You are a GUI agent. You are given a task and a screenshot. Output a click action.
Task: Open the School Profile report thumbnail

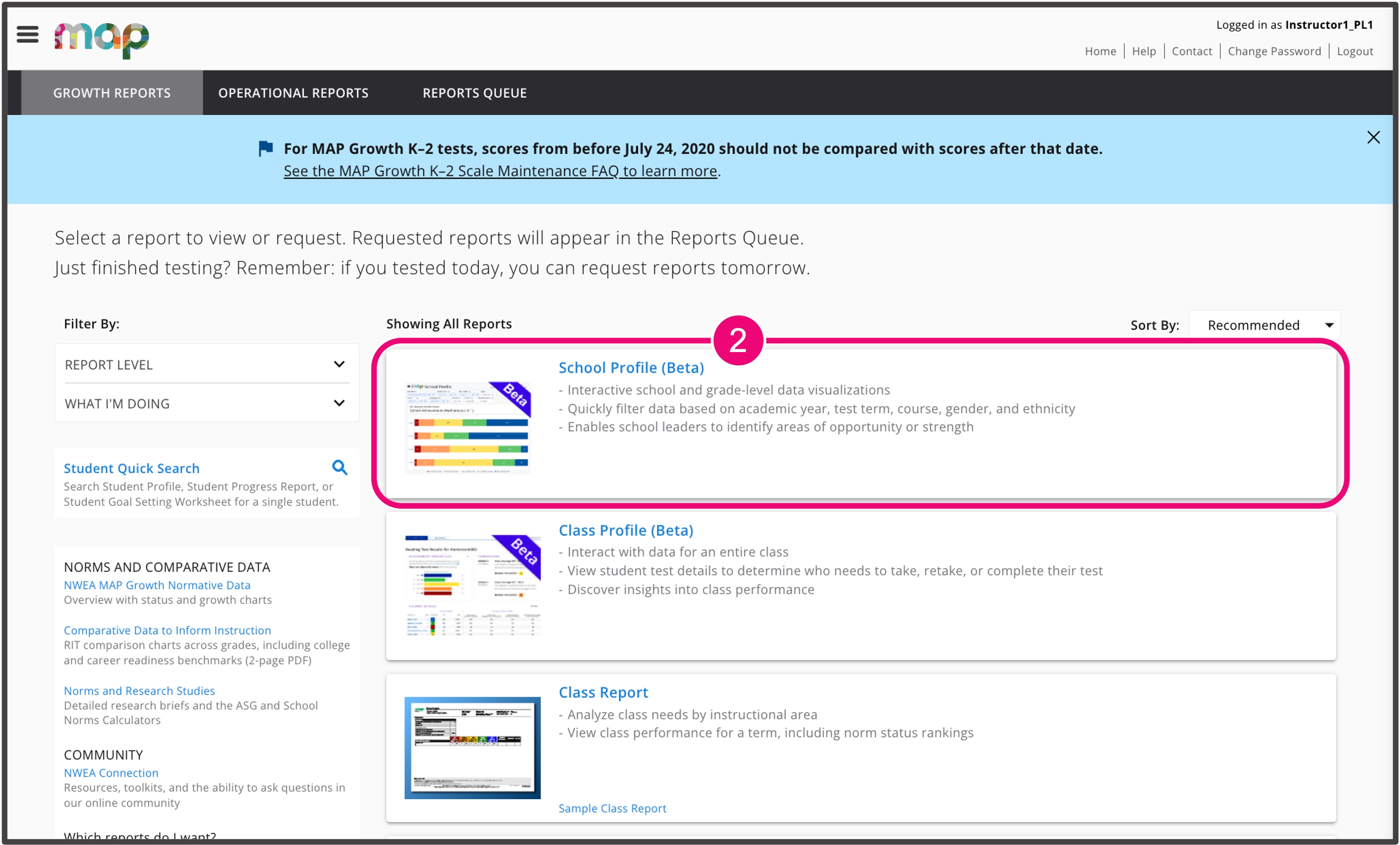pos(467,427)
